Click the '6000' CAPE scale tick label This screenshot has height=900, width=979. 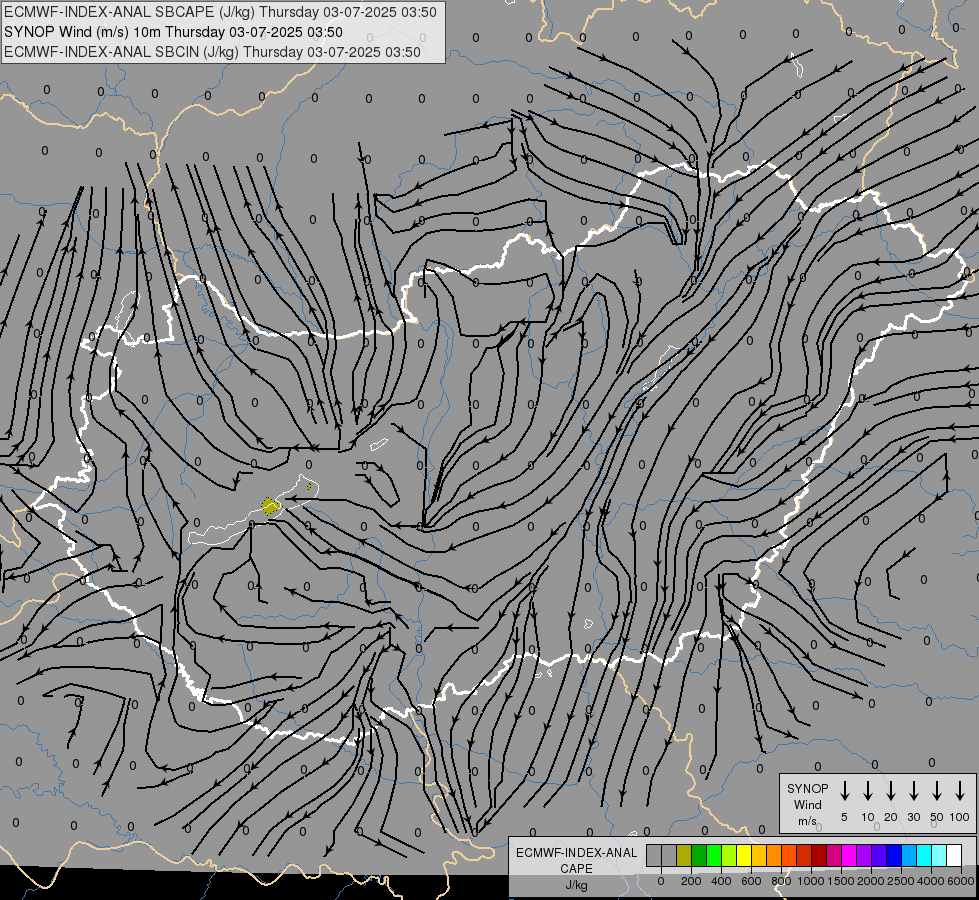pos(961,881)
